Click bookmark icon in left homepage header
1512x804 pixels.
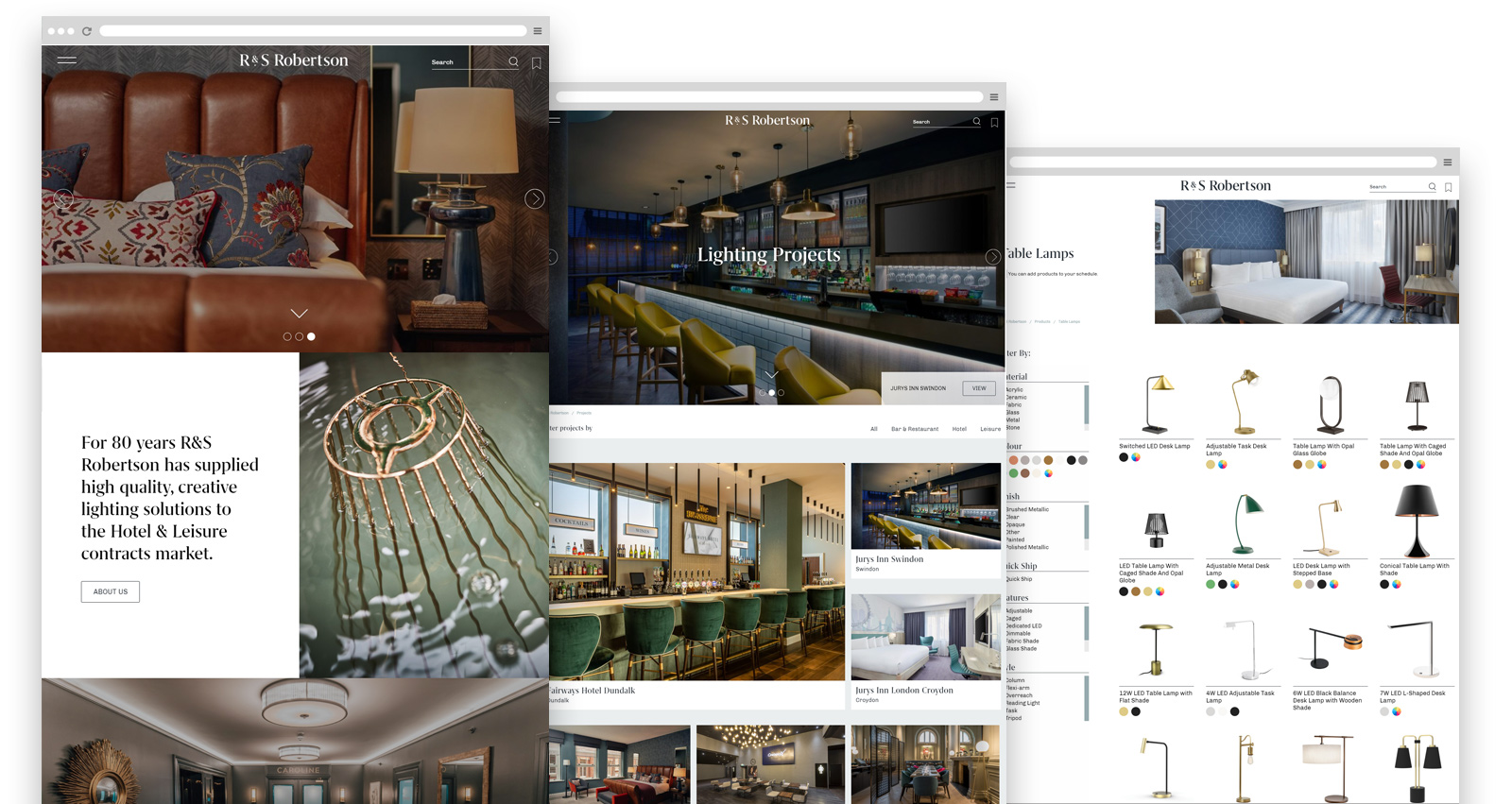click(536, 63)
